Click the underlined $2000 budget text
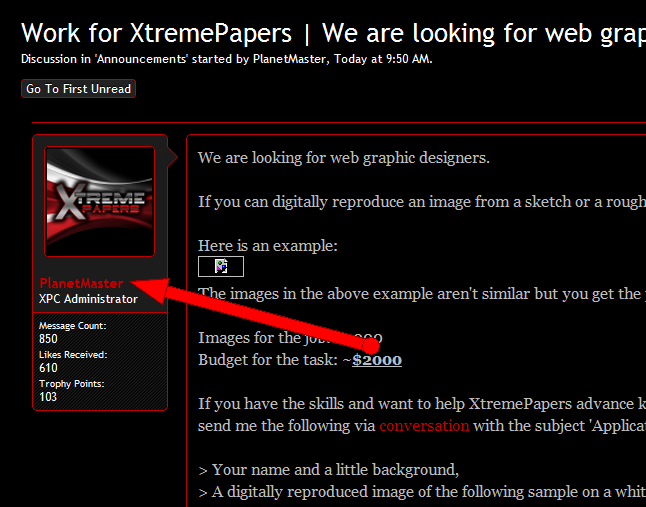The width and height of the screenshot is (646, 507). coord(377,360)
